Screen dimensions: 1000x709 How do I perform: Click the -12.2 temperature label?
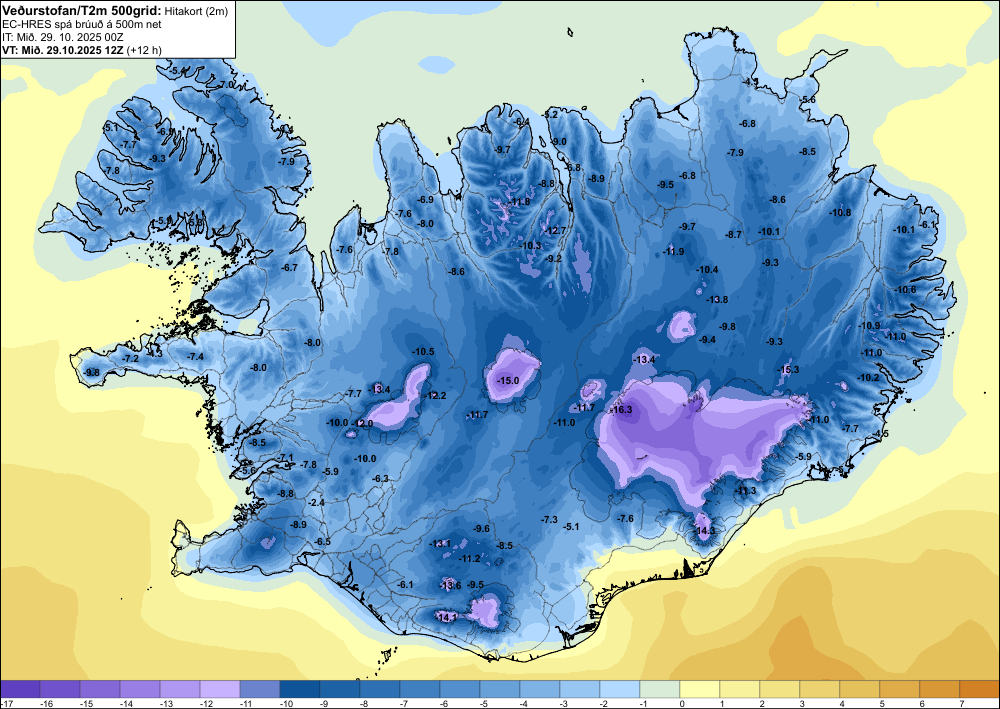pos(436,395)
